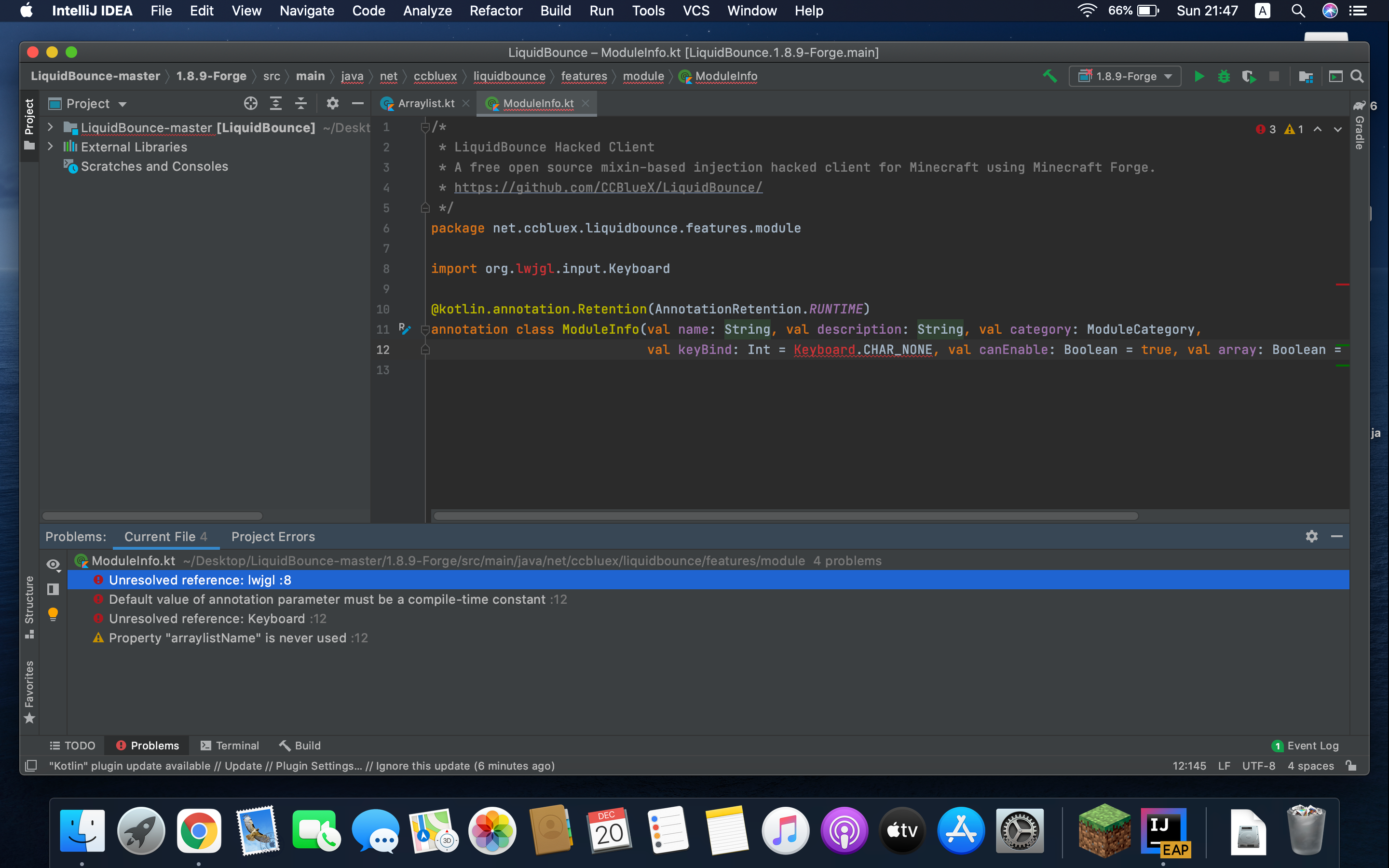
Task: Click Run with Coverage icon
Action: 1248,76
